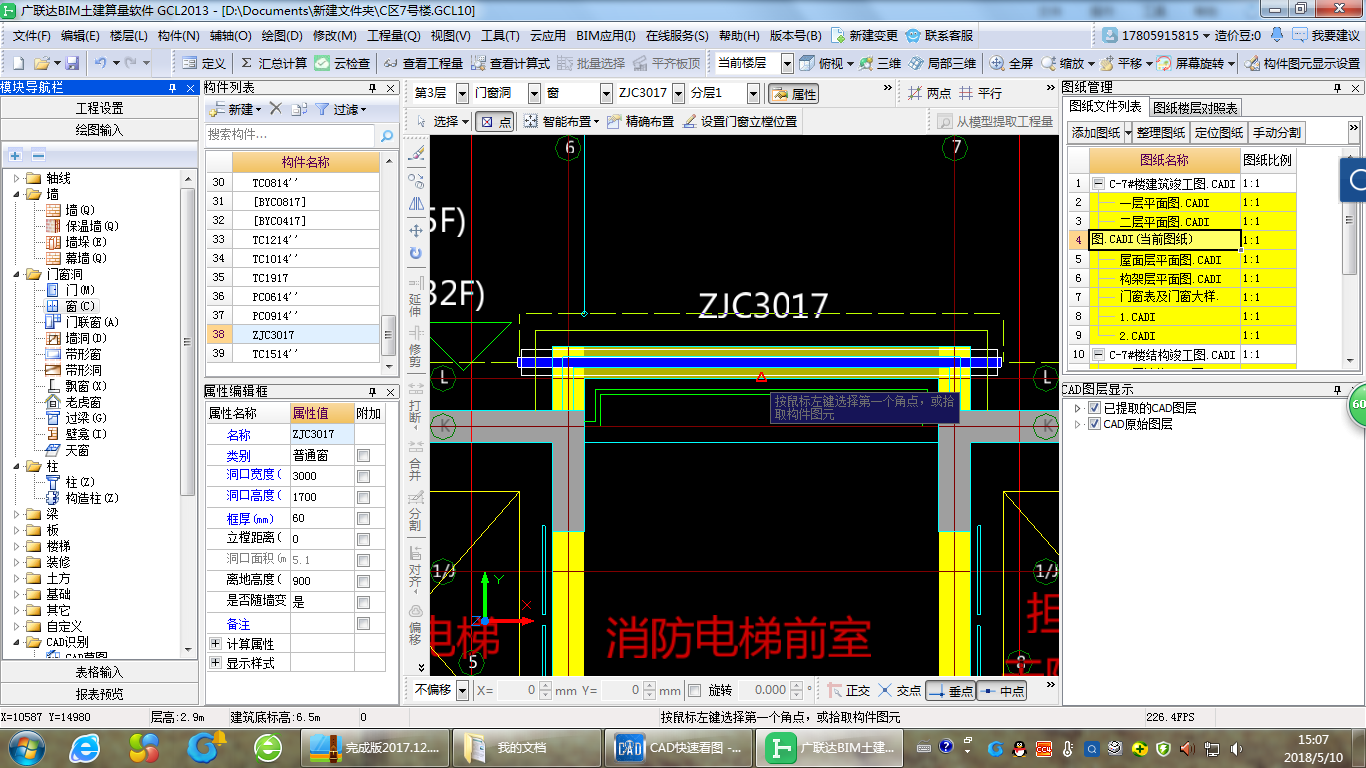The height and width of the screenshot is (768, 1366).
Task: Click the 分割 (split) tool in the vertical toolbar
Action: (416, 513)
